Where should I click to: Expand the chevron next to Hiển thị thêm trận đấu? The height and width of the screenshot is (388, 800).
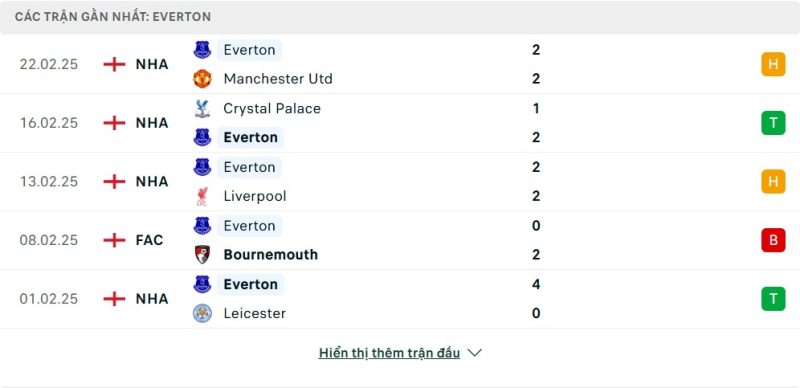point(474,353)
